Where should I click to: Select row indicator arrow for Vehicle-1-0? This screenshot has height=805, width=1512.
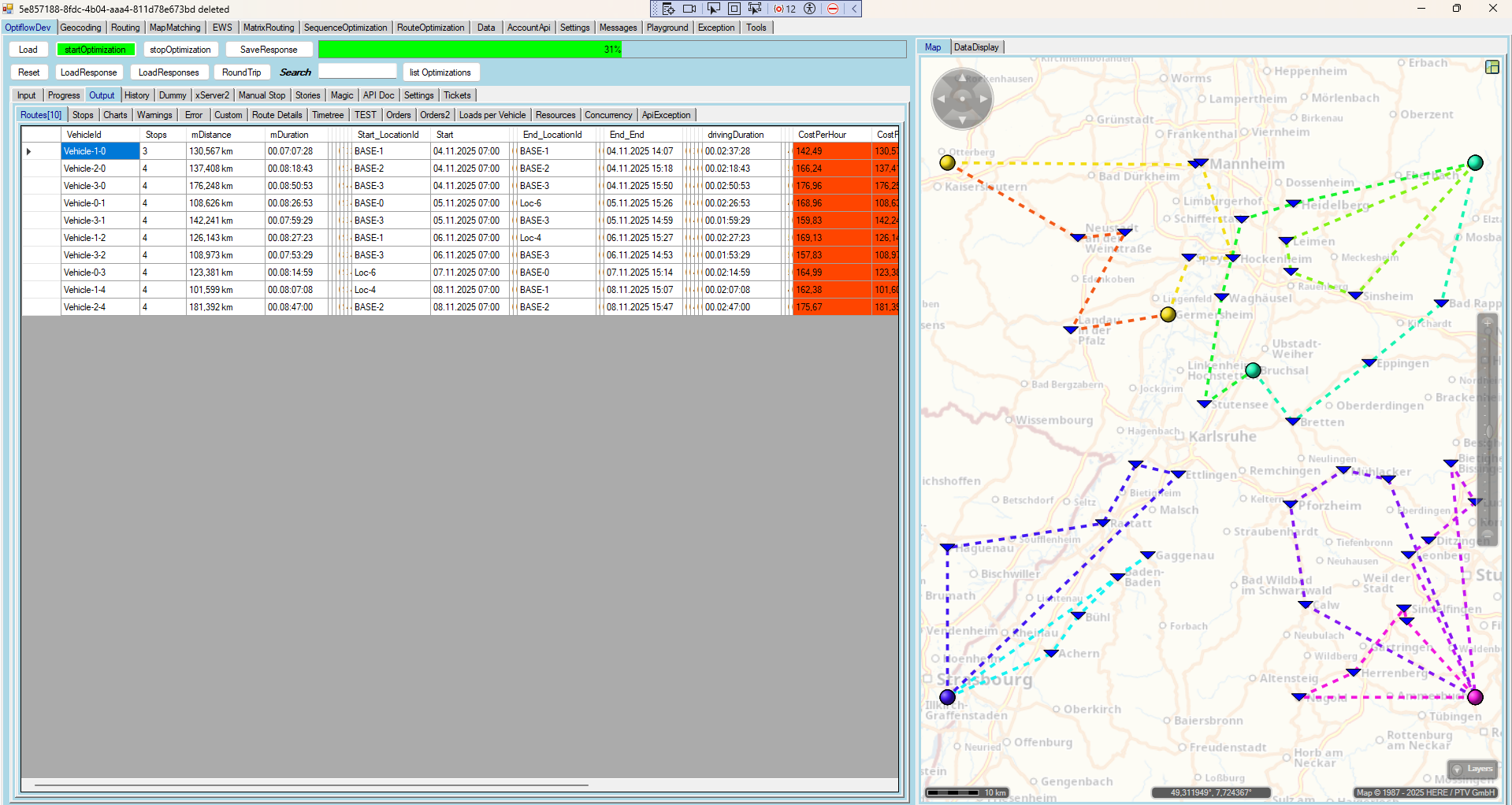(x=29, y=151)
